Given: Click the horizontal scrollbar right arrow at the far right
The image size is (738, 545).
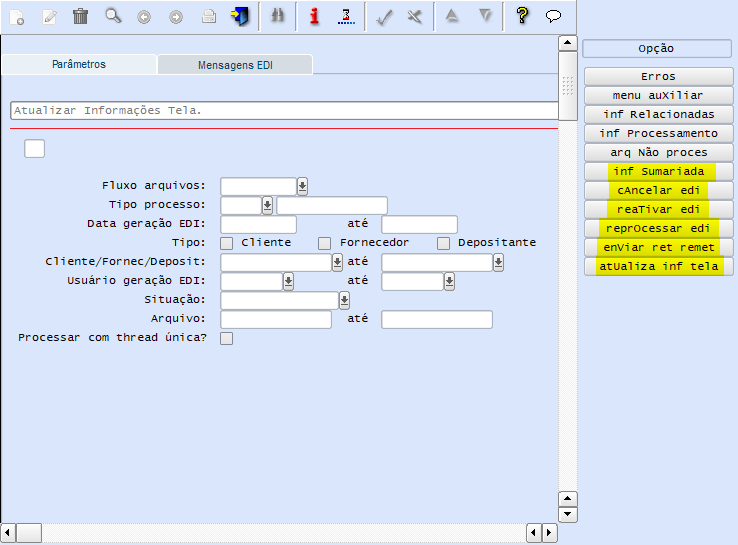Looking at the screenshot, I should [x=549, y=533].
